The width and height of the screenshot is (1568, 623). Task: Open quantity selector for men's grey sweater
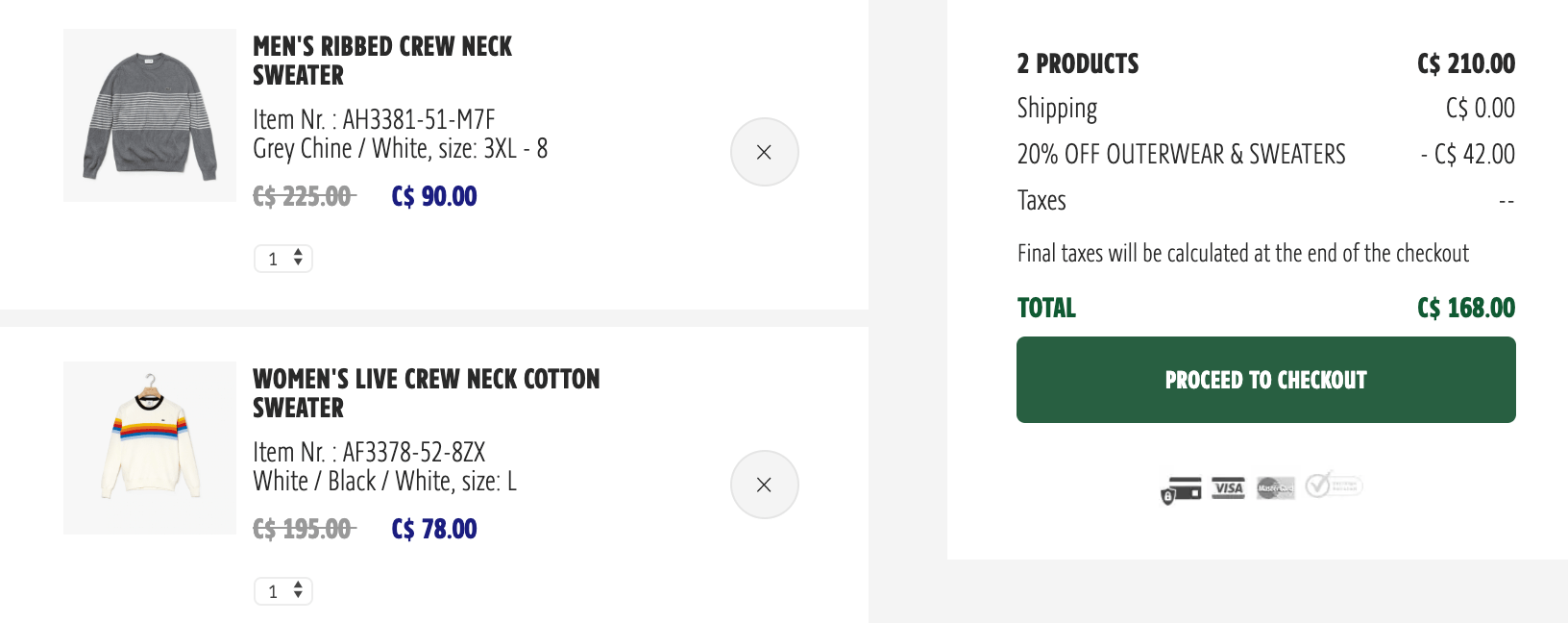(x=283, y=259)
